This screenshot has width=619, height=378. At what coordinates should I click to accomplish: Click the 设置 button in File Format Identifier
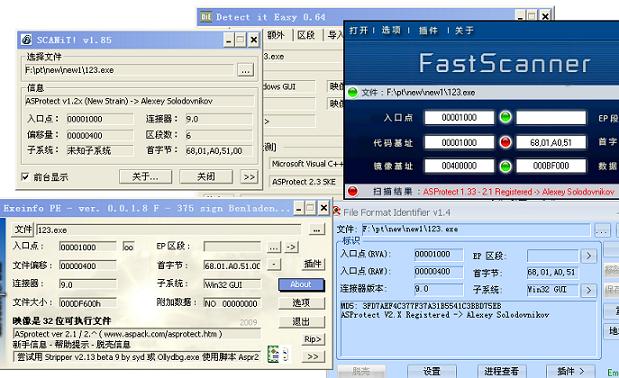pyautogui.click(x=431, y=371)
